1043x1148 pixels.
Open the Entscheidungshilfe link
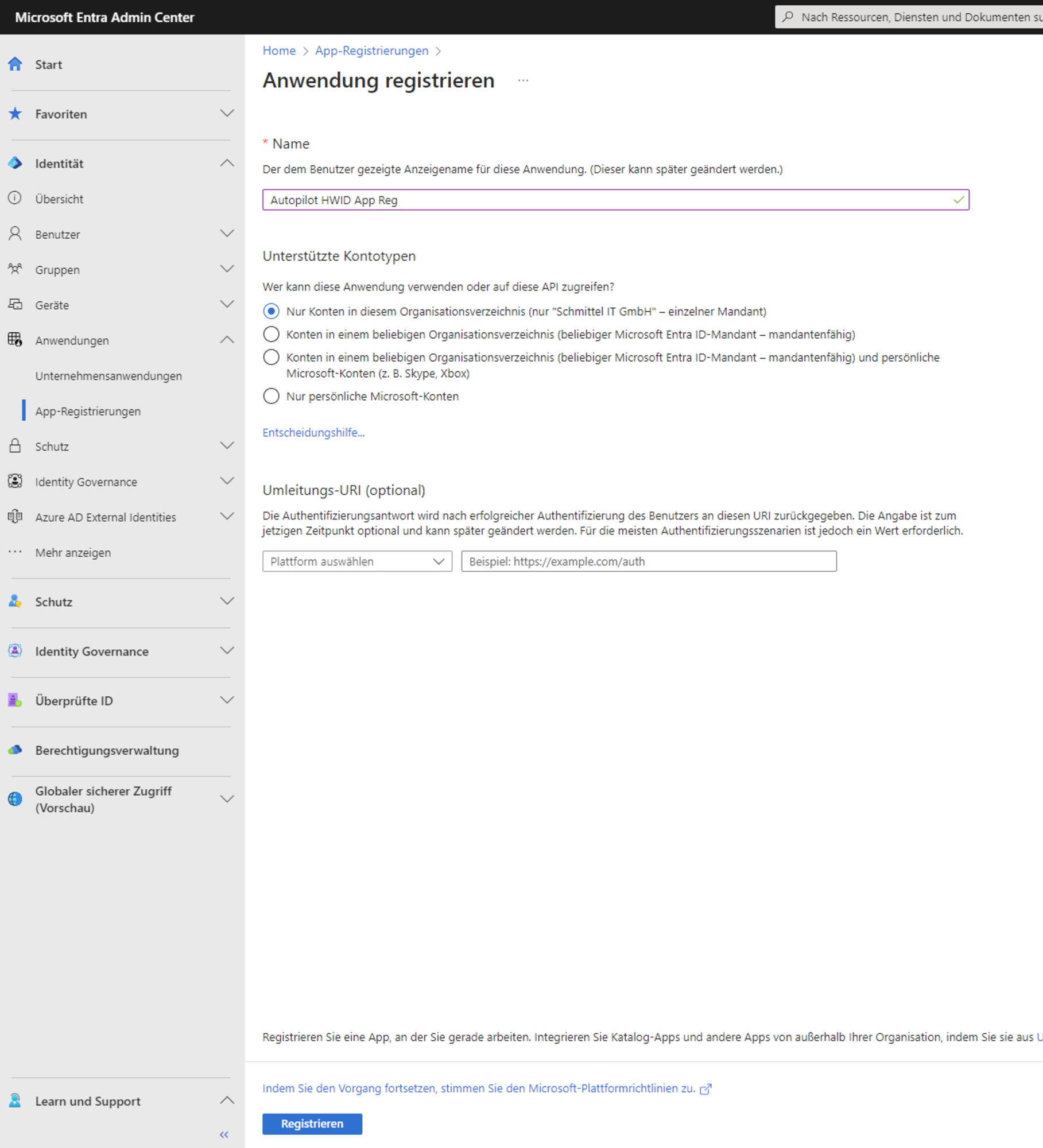coord(313,432)
